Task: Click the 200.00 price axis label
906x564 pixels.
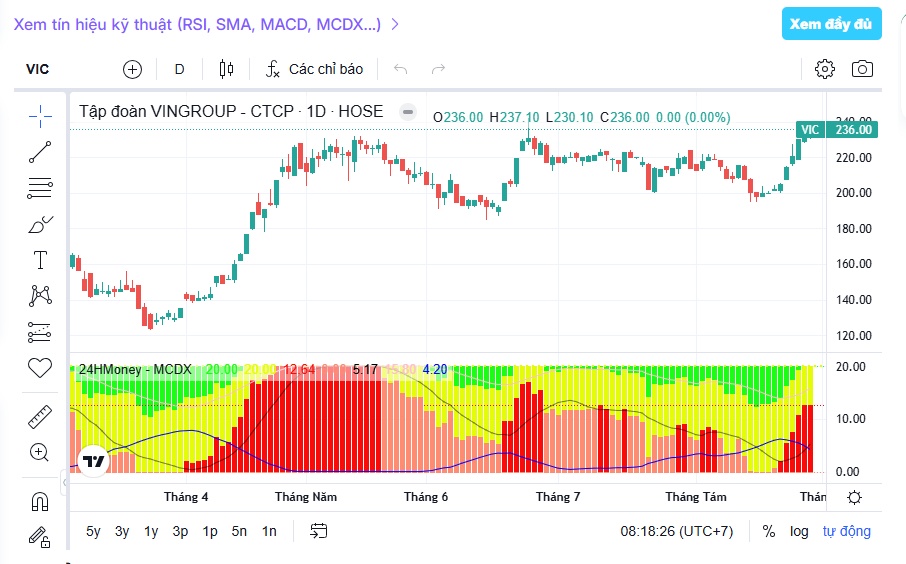Action: [853, 193]
